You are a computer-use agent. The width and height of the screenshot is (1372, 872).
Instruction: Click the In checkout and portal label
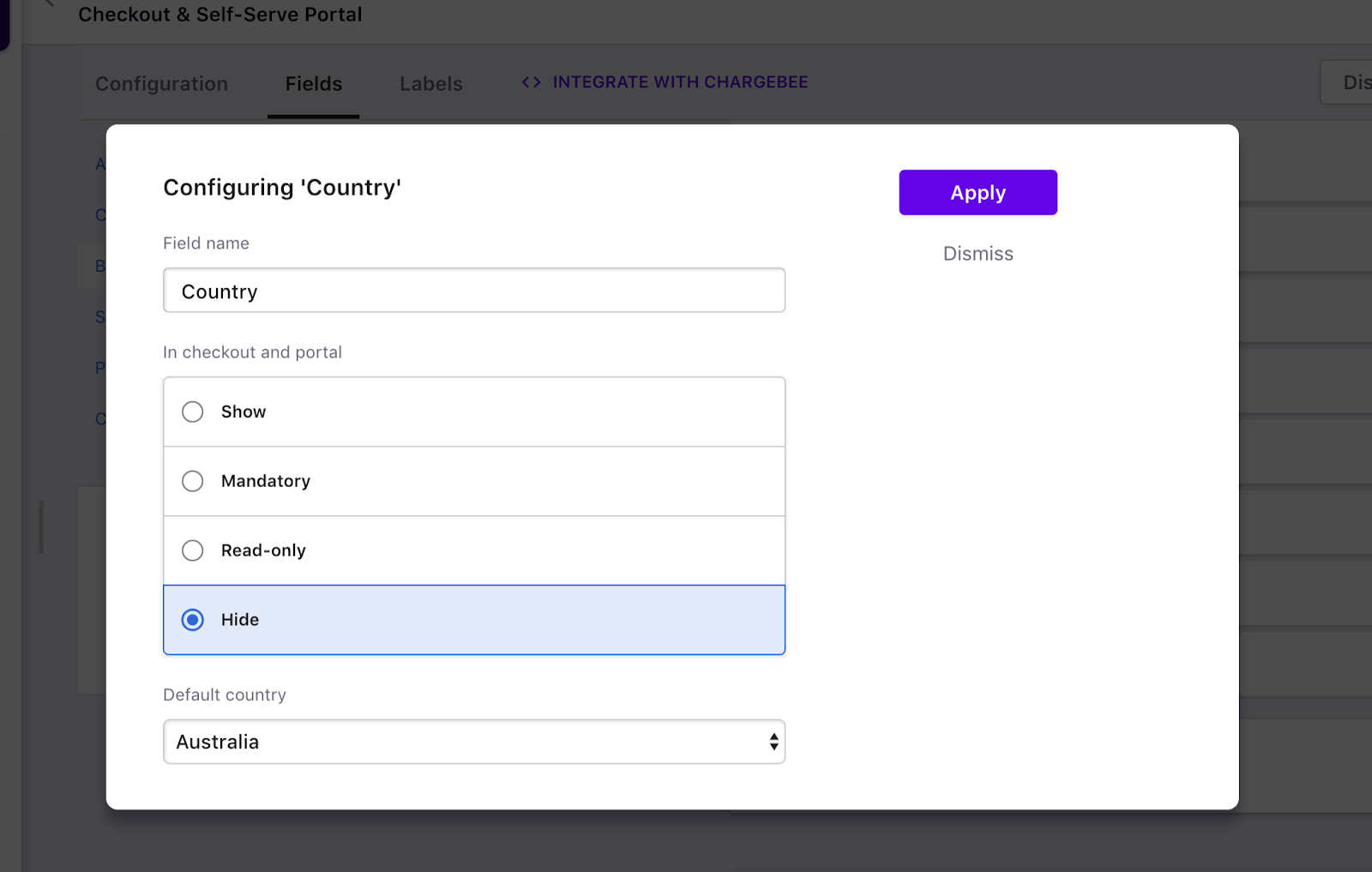252,352
